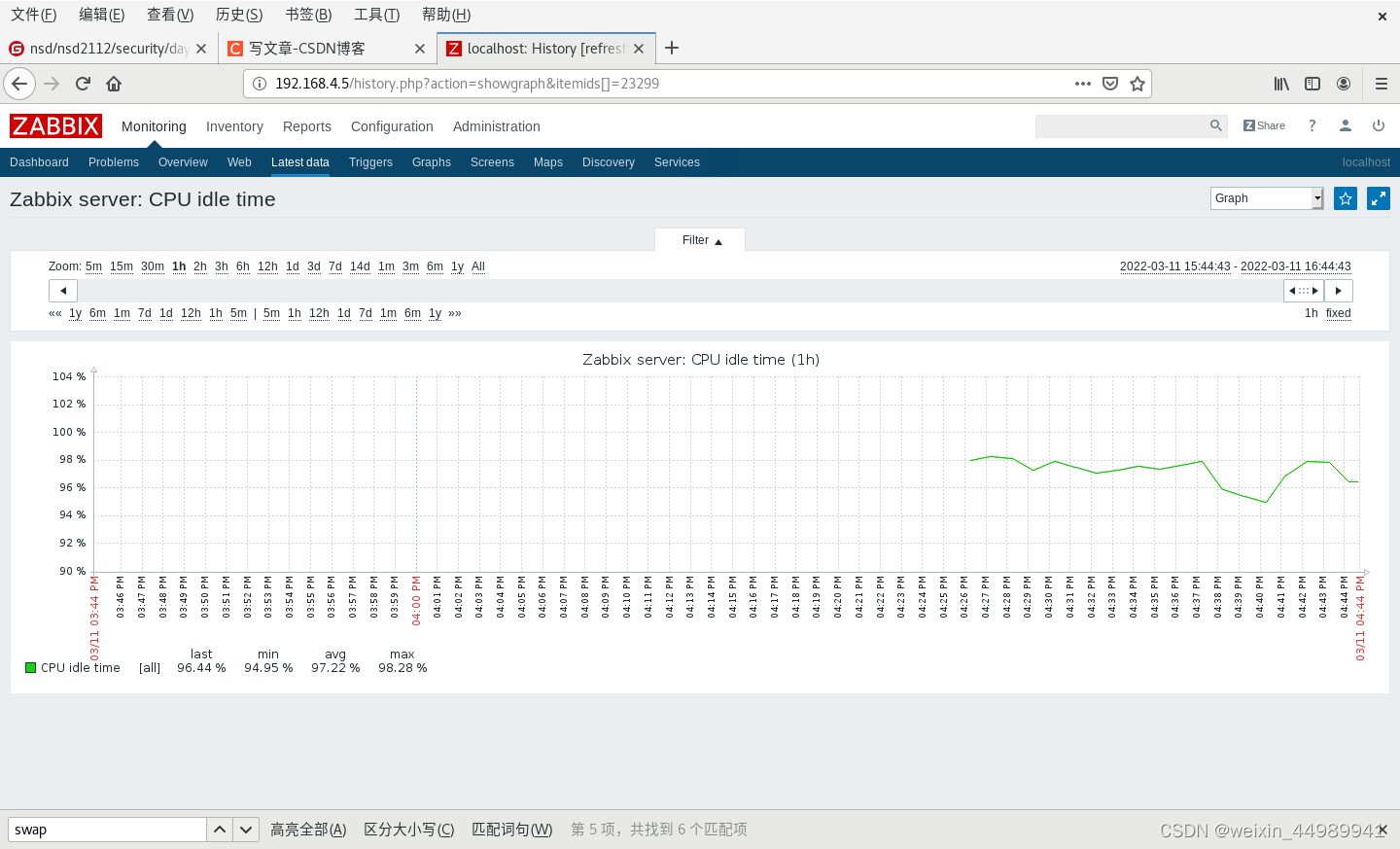Click the ZABBIX logo
Viewport: 1400px width, 849px height.
pyautogui.click(x=55, y=126)
